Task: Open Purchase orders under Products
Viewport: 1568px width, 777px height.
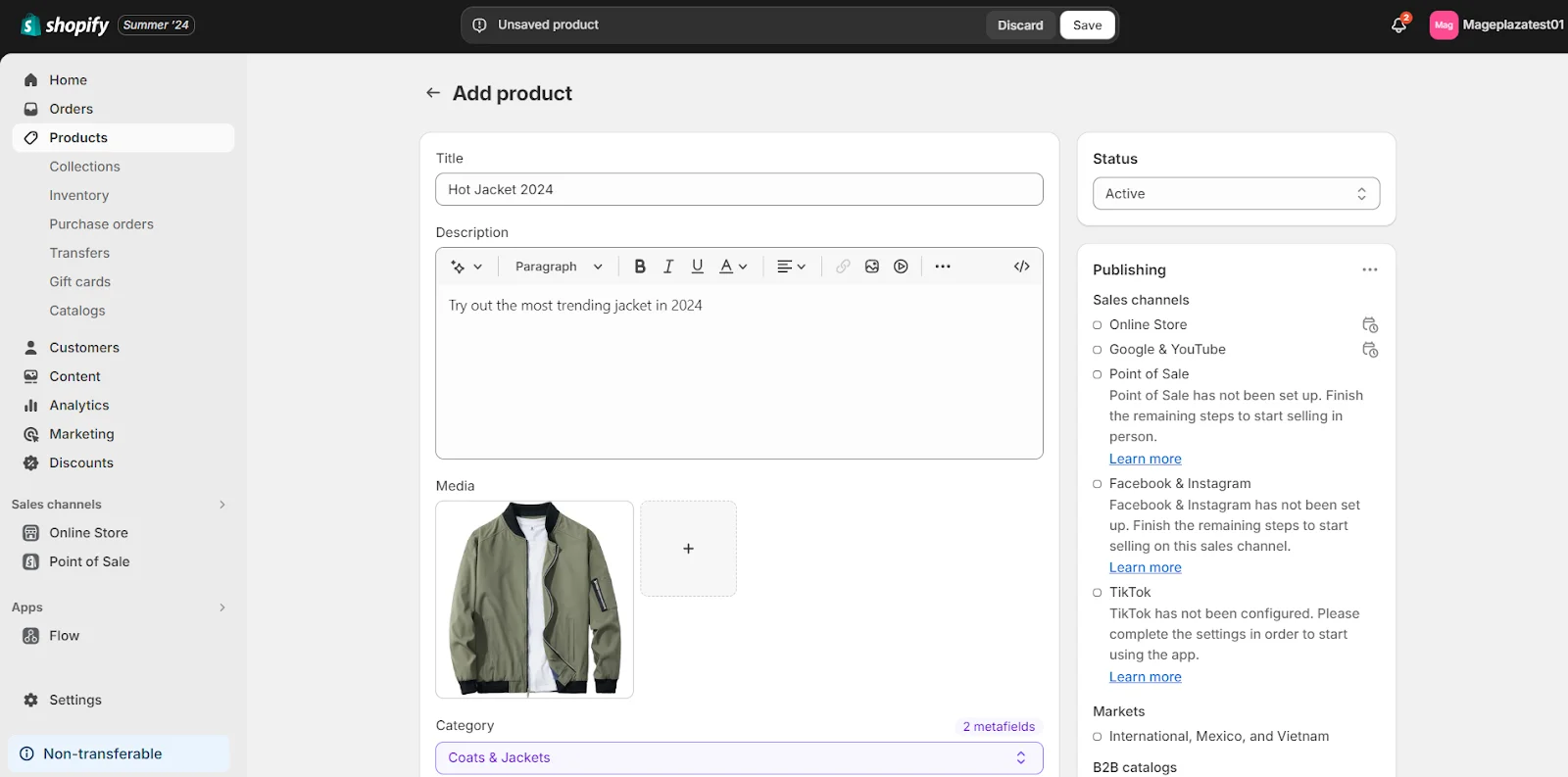Action: [102, 224]
